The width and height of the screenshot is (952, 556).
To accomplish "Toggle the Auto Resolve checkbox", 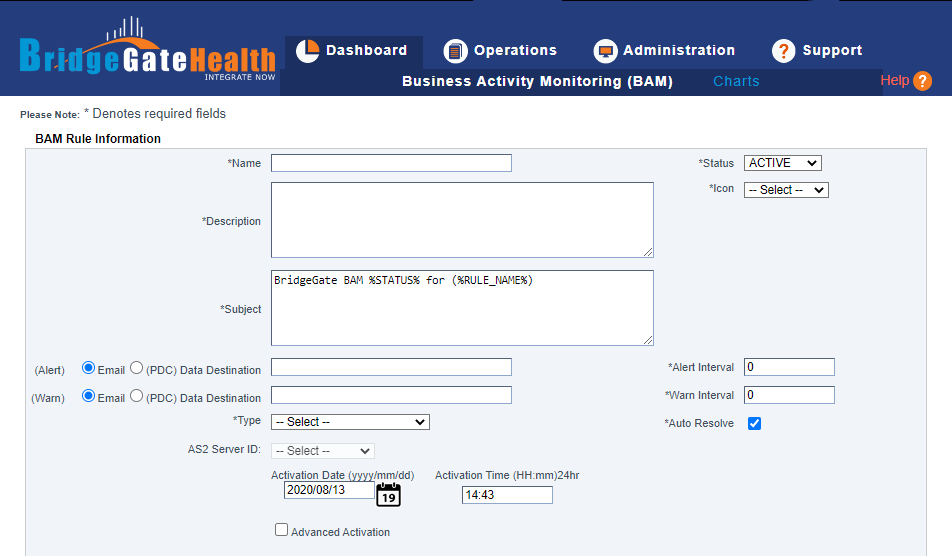I will [x=755, y=423].
